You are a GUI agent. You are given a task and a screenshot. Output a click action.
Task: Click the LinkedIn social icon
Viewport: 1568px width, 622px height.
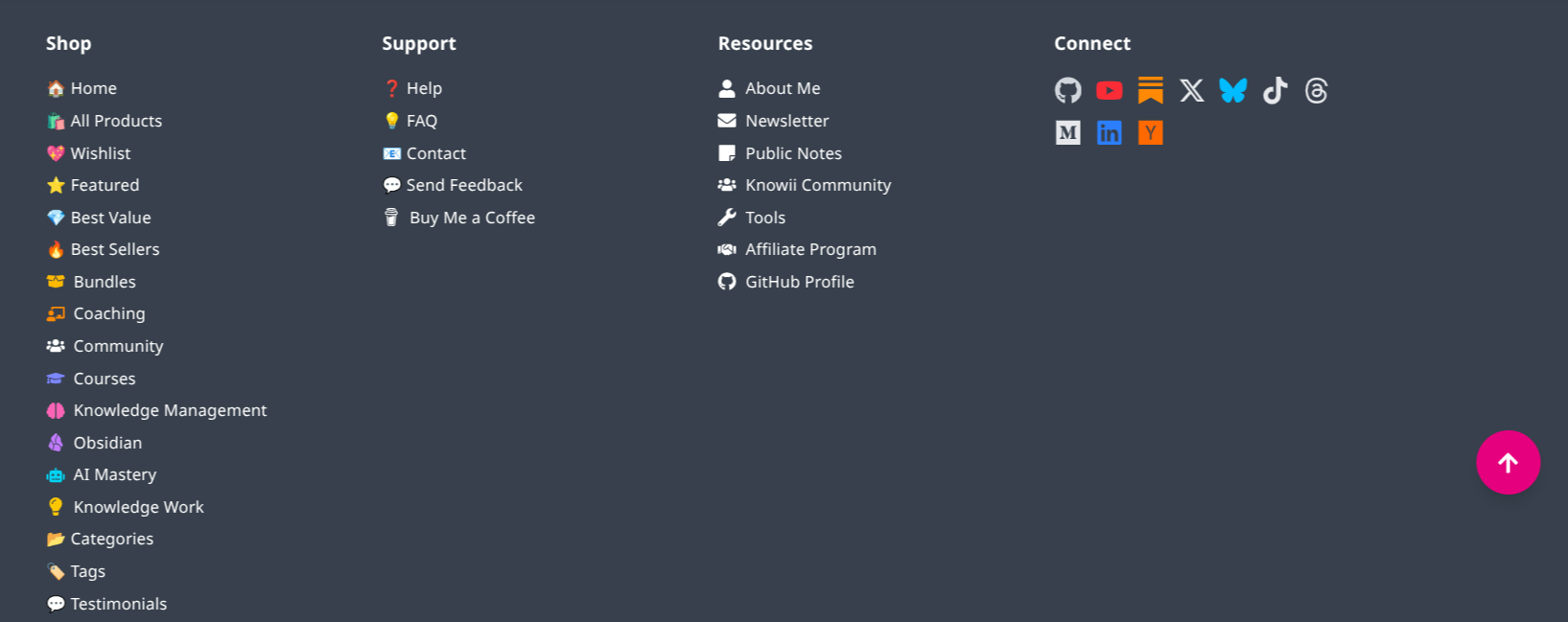(x=1109, y=132)
